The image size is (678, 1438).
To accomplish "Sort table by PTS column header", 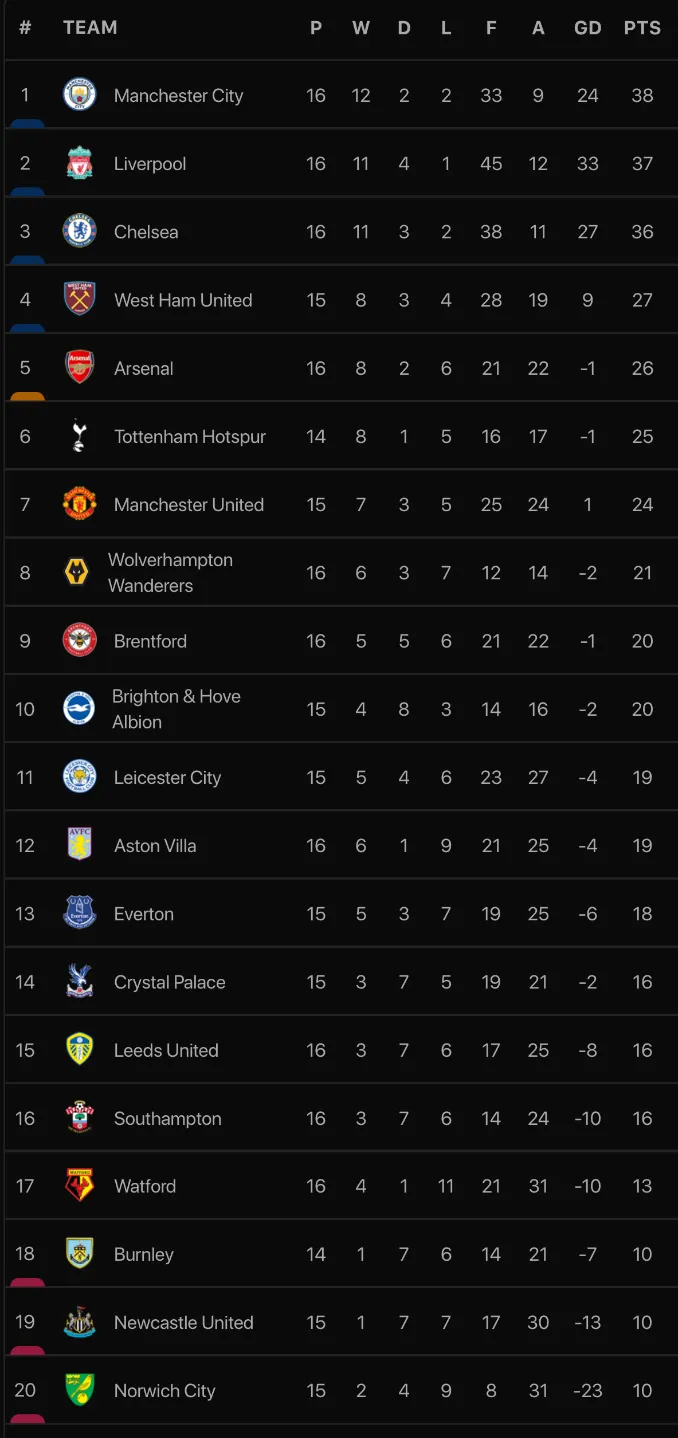I will [642, 28].
